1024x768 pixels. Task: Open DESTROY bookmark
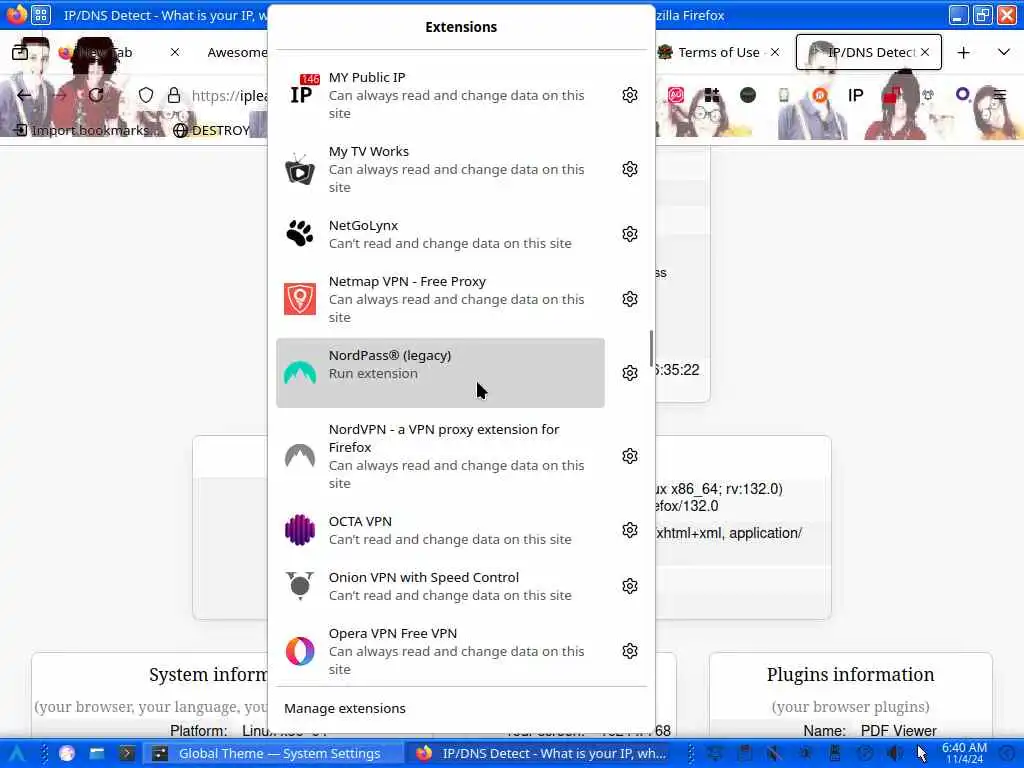point(212,130)
